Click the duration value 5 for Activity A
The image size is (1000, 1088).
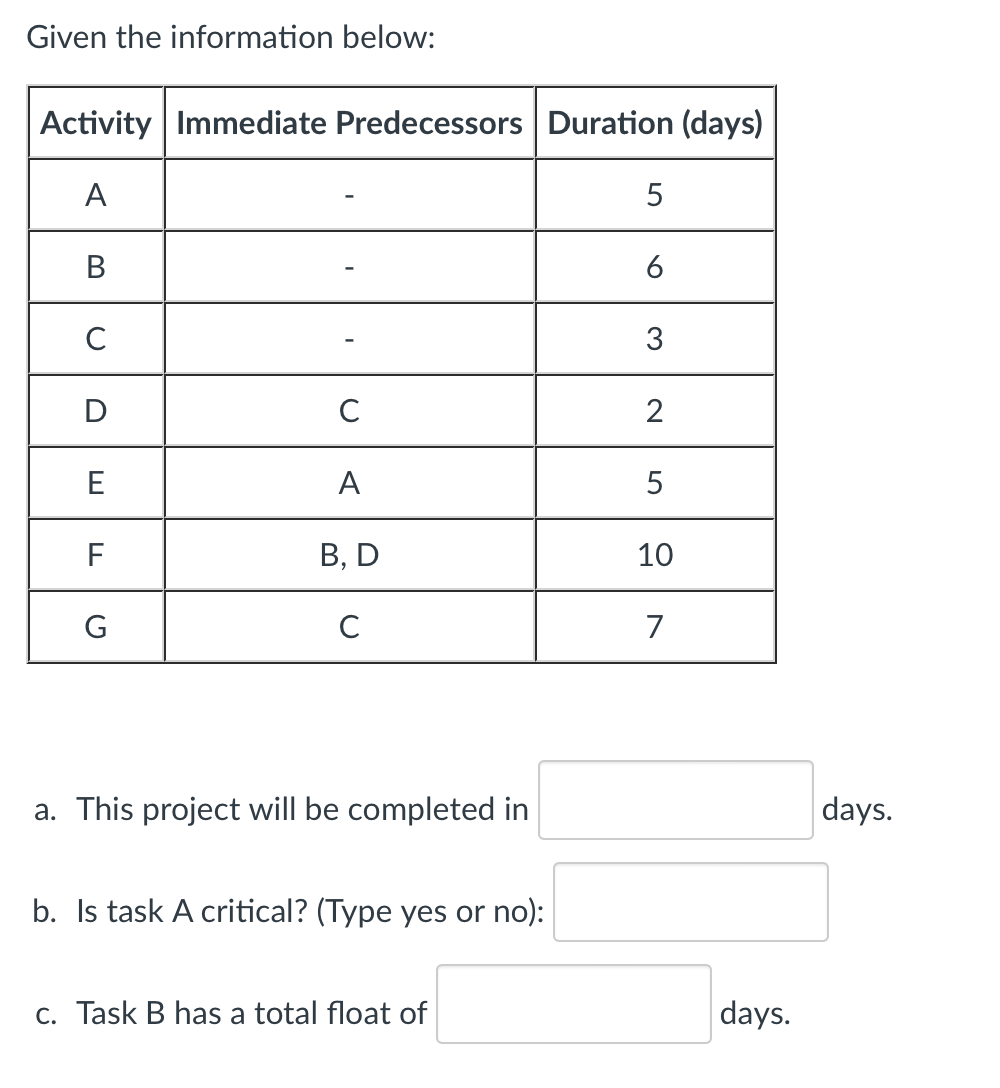(x=655, y=195)
